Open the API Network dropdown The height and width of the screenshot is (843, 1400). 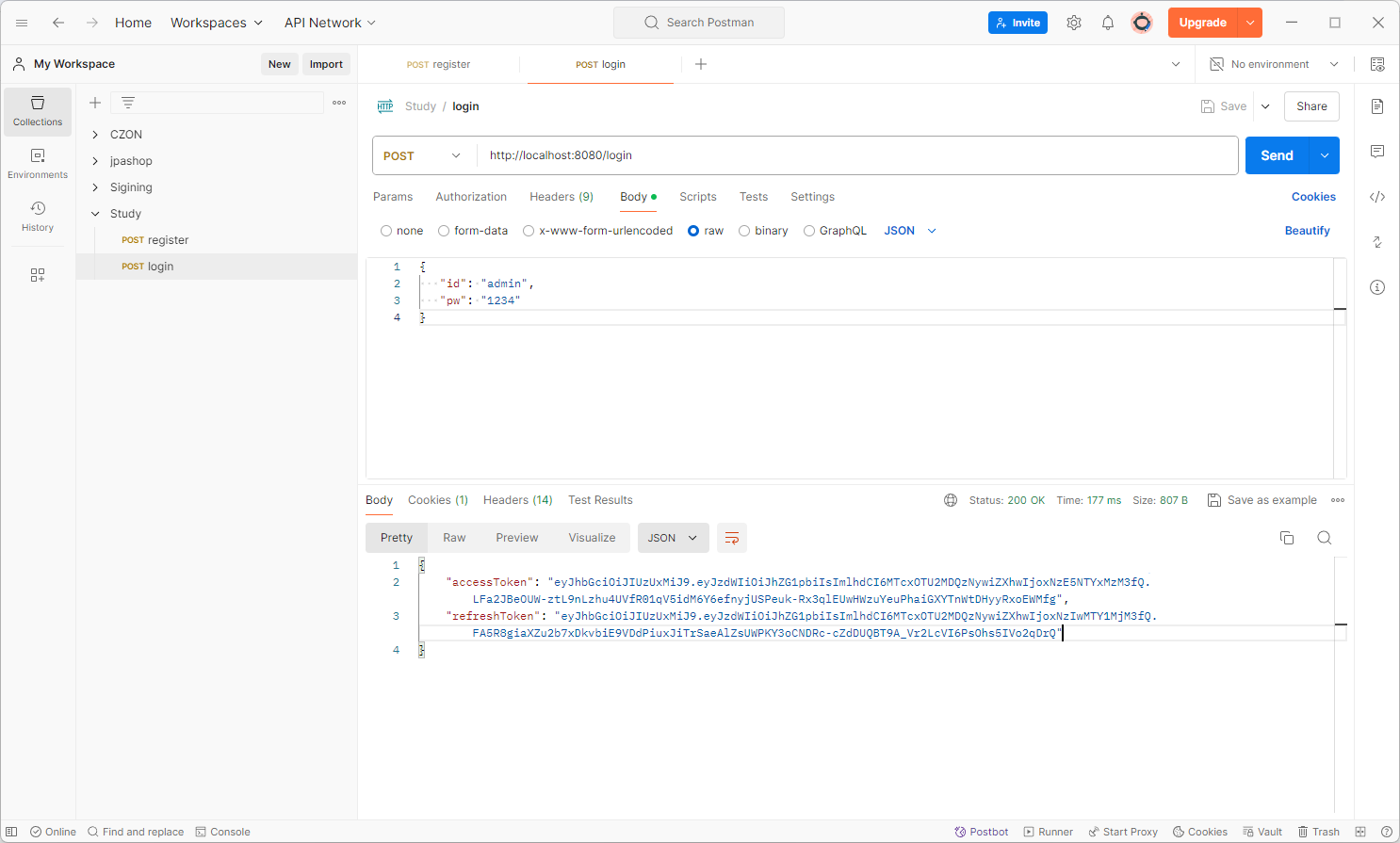click(330, 23)
